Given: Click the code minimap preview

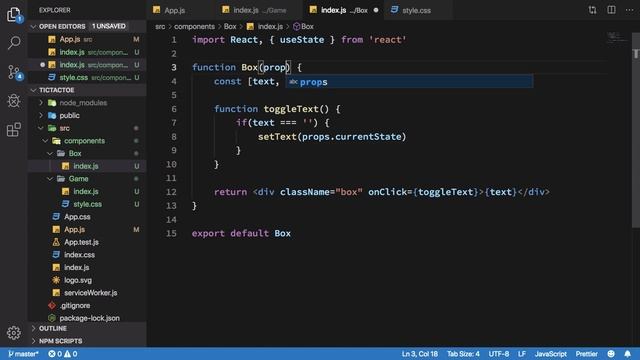Looking at the screenshot, I should tap(616, 38).
